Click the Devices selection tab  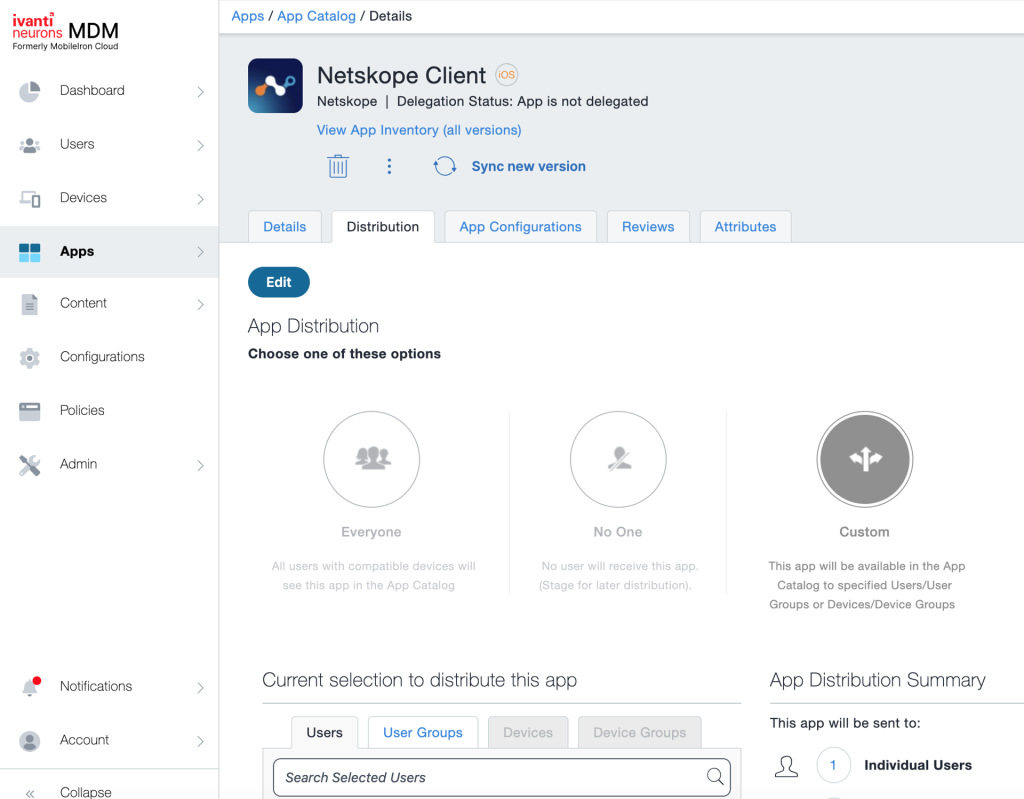click(x=528, y=732)
